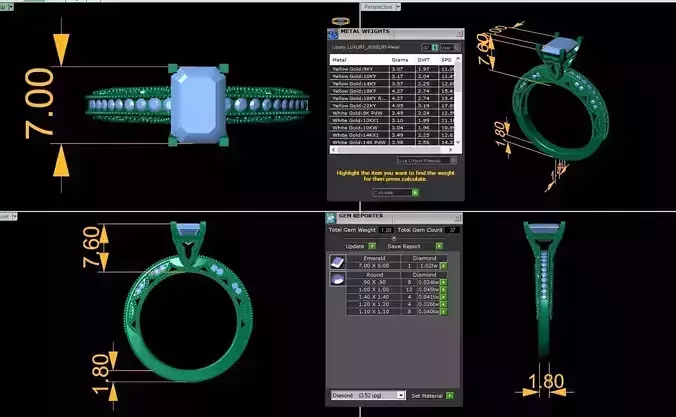676x417 pixels.
Task: Click the Gem Reporter panel icon
Action: click(x=331, y=218)
